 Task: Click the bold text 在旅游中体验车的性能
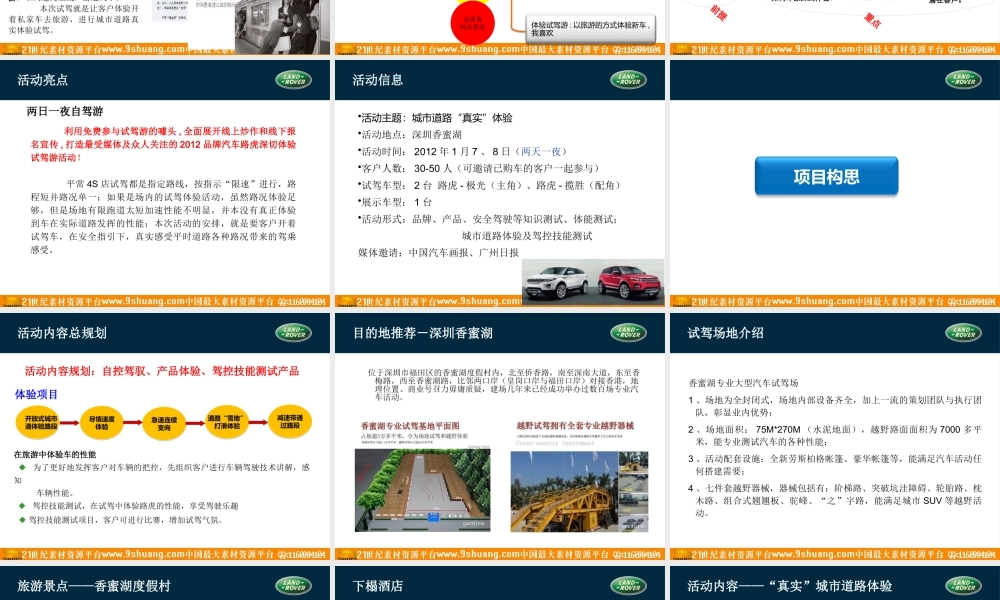[x=55, y=455]
